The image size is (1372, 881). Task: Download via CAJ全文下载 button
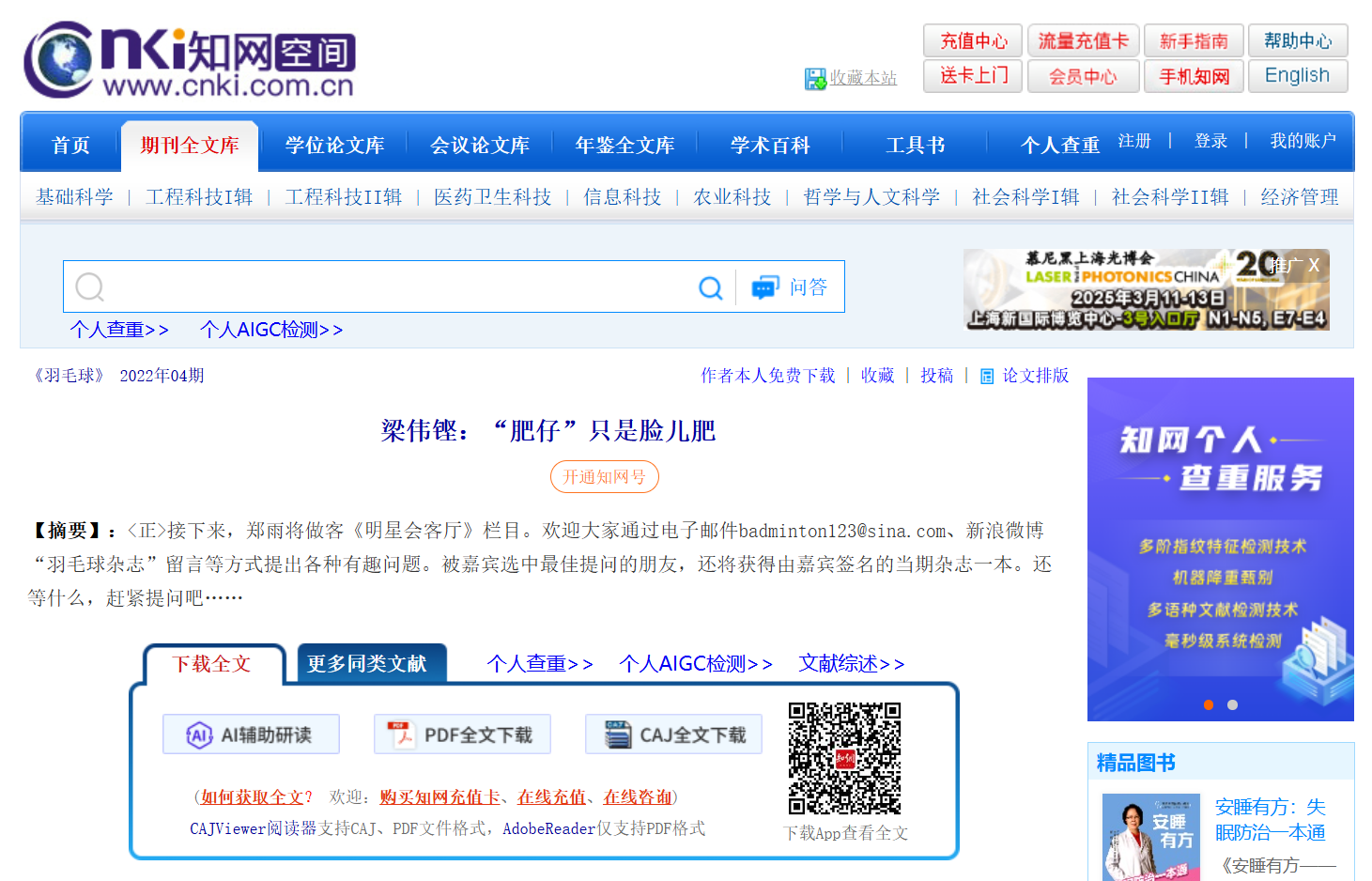pos(673,734)
